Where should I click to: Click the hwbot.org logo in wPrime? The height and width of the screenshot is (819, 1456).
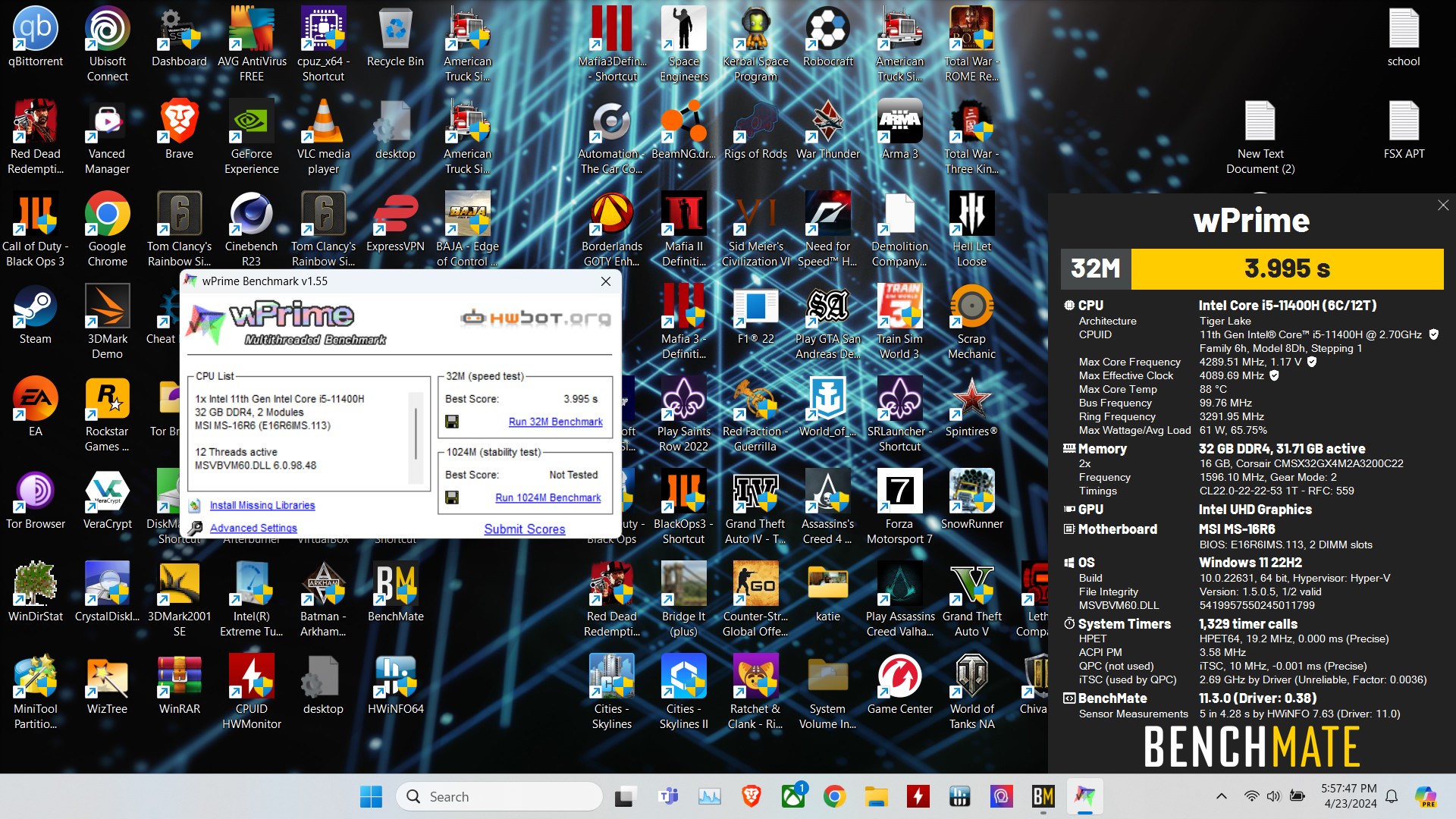[535, 318]
